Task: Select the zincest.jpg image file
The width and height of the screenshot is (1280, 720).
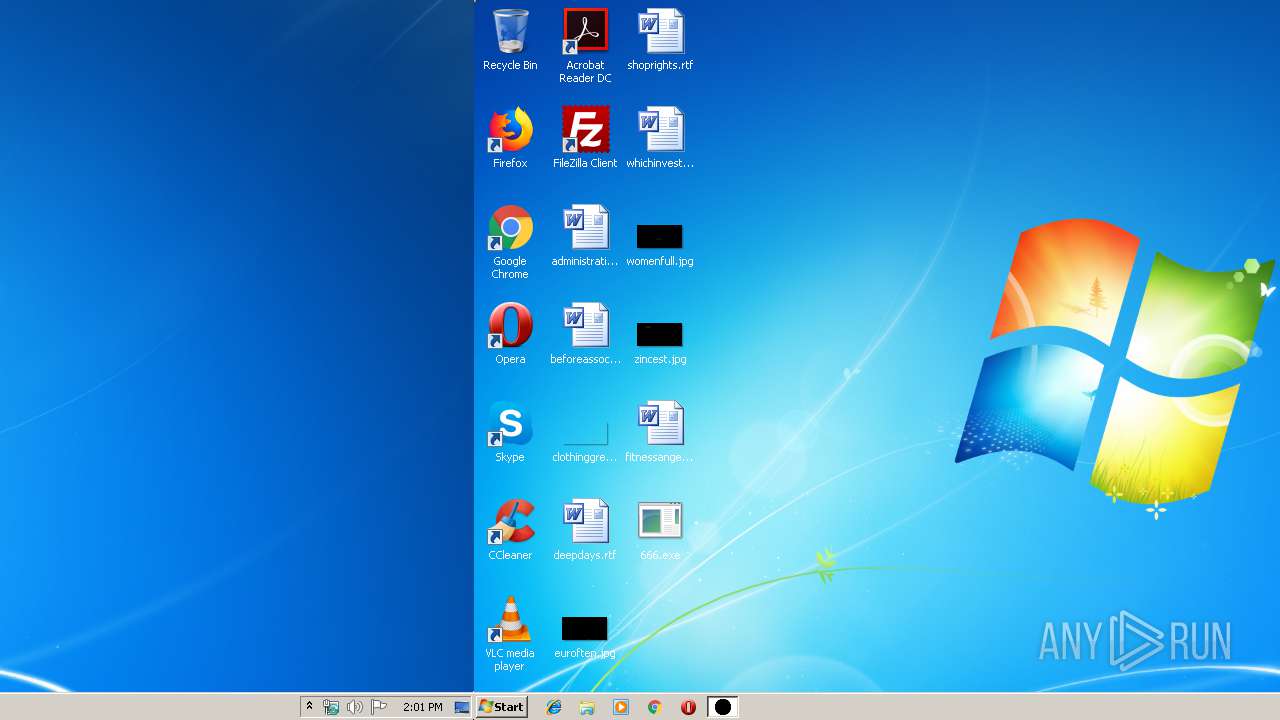Action: coord(660,342)
